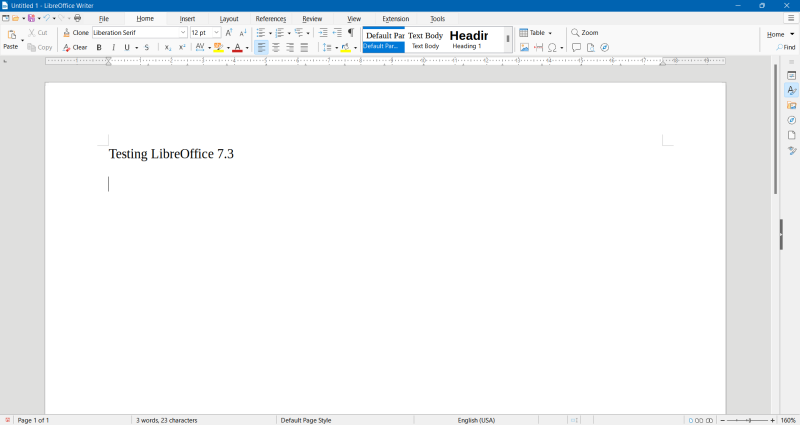The image size is (800, 425).
Task: Open the font name dropdown
Action: click(x=182, y=33)
